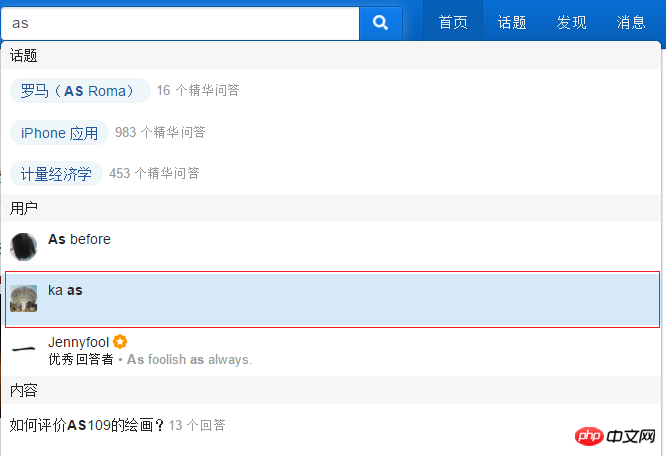Select the 罗马 (AS Roma) topic tag
Viewport: 666px width, 456px height.
pyautogui.click(x=80, y=90)
